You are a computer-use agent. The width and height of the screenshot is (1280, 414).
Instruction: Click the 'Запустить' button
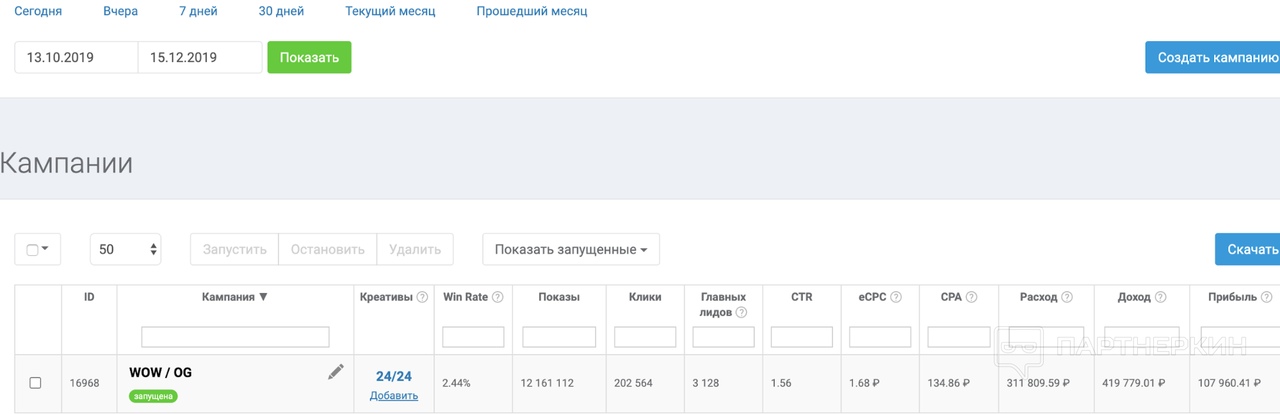click(234, 249)
